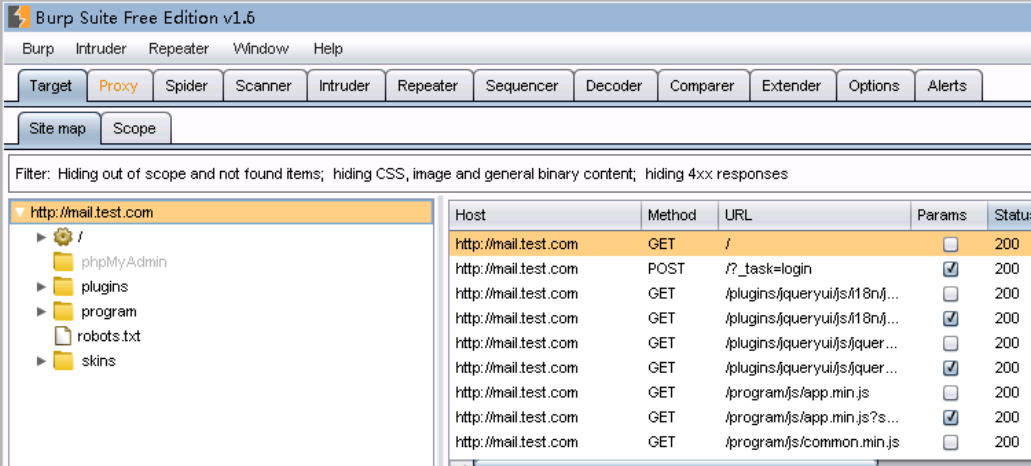1031x466 pixels.
Task: Sort table by Status column header
Action: click(1009, 216)
